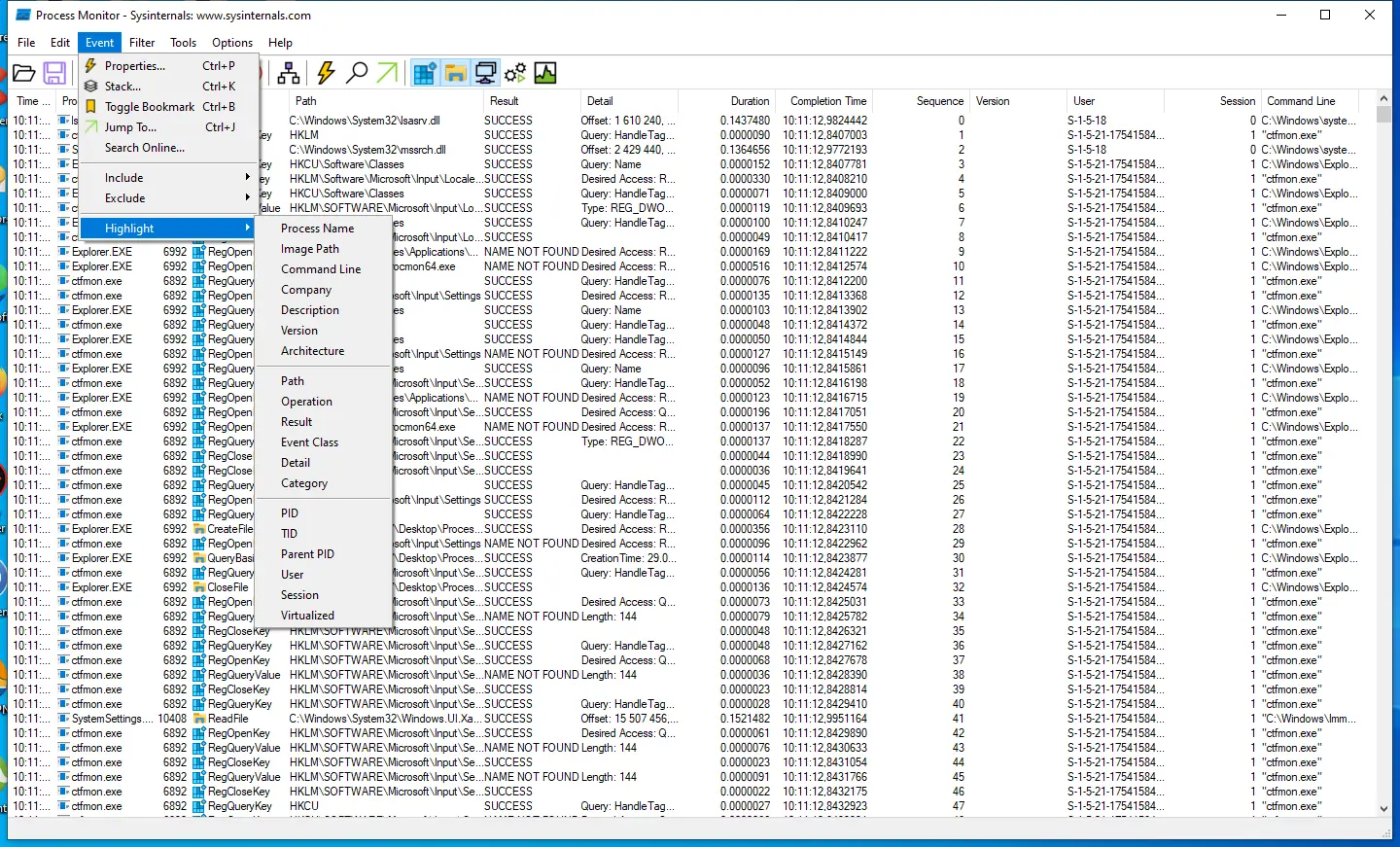Screen dimensions: 1400x847
Task: Sort by the Sequence column header
Action: pyautogui.click(x=921, y=101)
